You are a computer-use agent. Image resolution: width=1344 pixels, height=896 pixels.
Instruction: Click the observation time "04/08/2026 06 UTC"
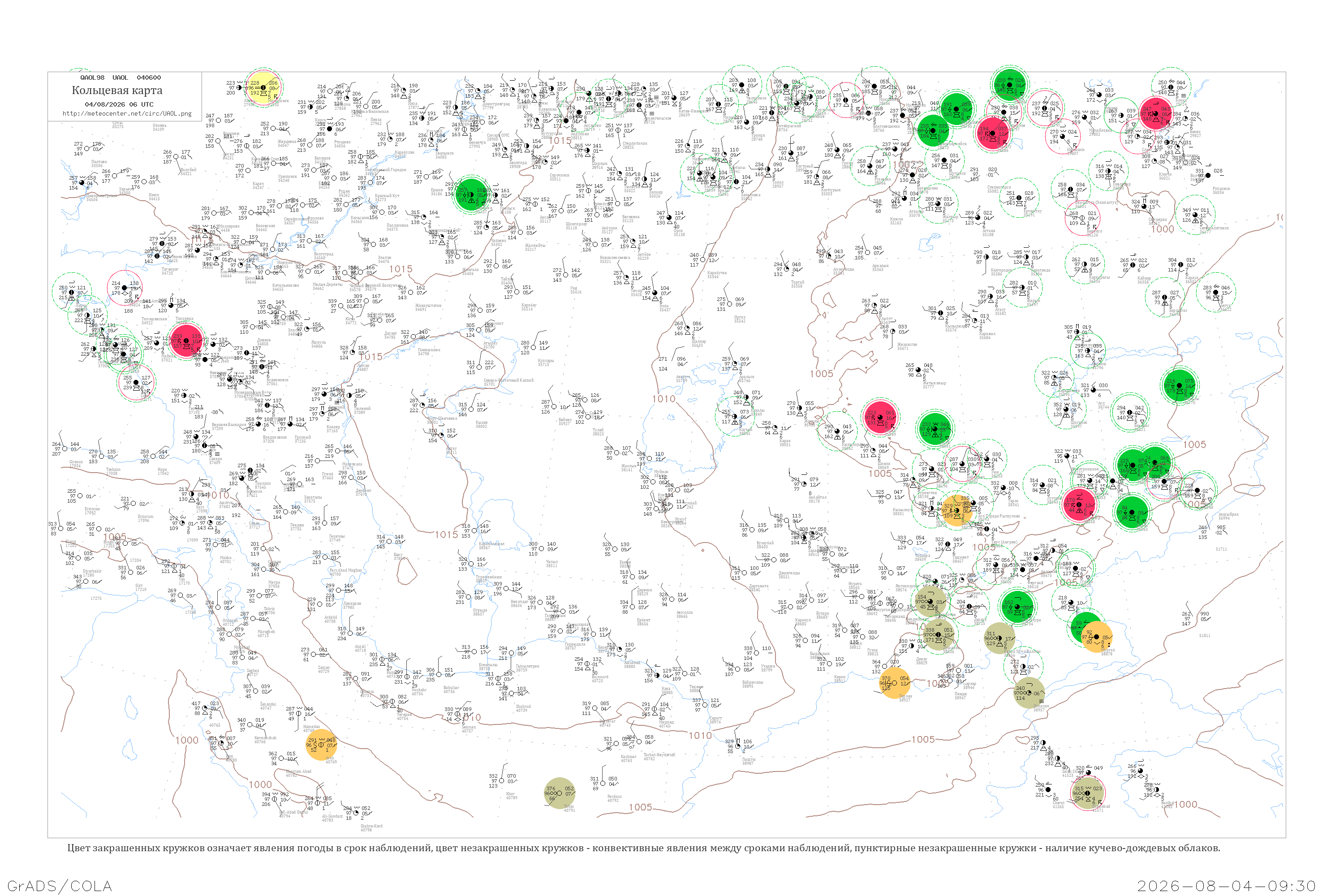click(119, 104)
